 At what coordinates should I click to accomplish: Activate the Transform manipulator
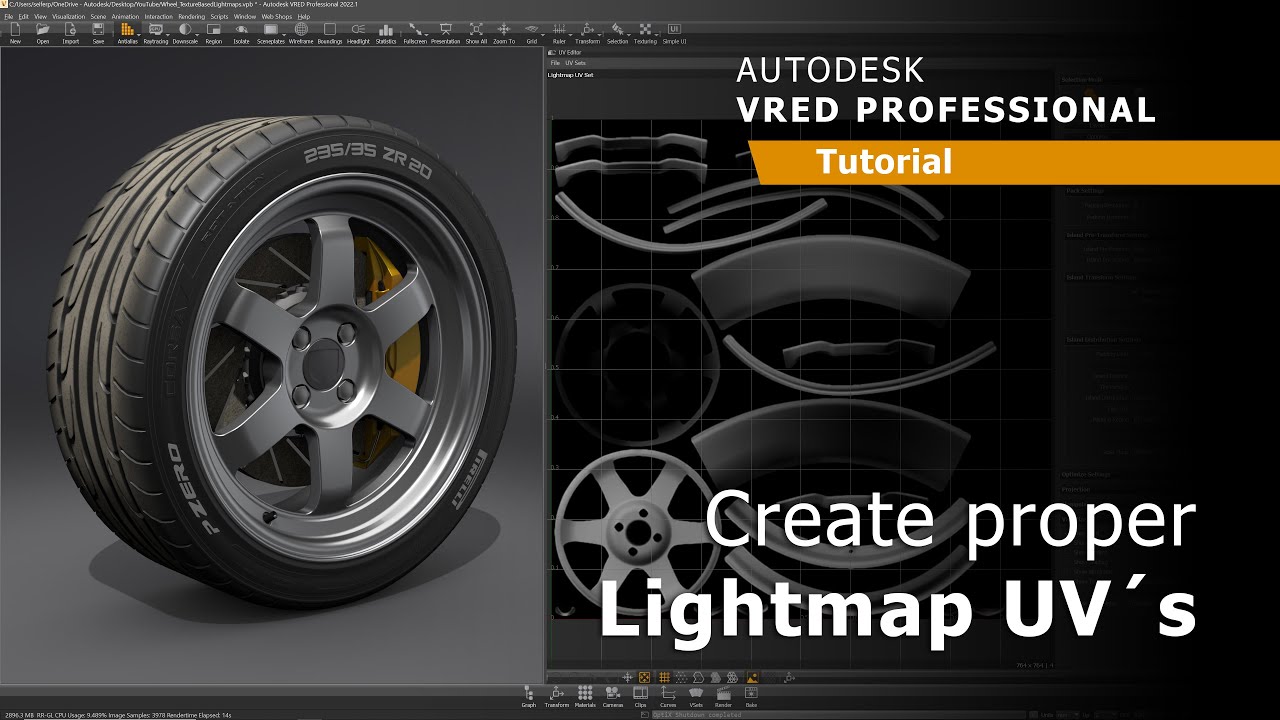(x=587, y=34)
